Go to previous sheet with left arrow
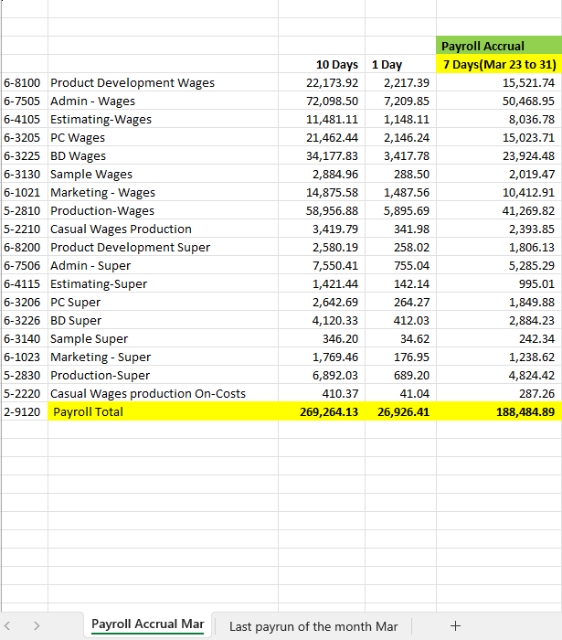The height and width of the screenshot is (640, 562). pos(7,626)
